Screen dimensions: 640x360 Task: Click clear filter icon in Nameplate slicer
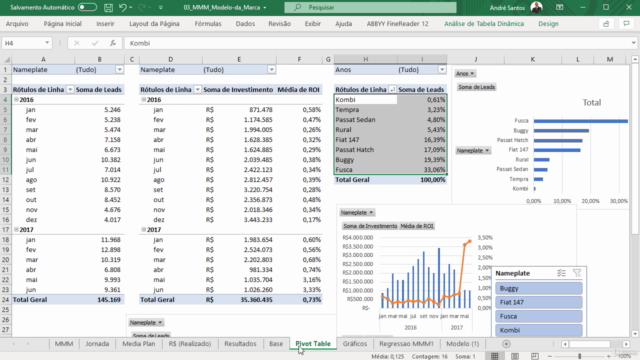pos(577,273)
